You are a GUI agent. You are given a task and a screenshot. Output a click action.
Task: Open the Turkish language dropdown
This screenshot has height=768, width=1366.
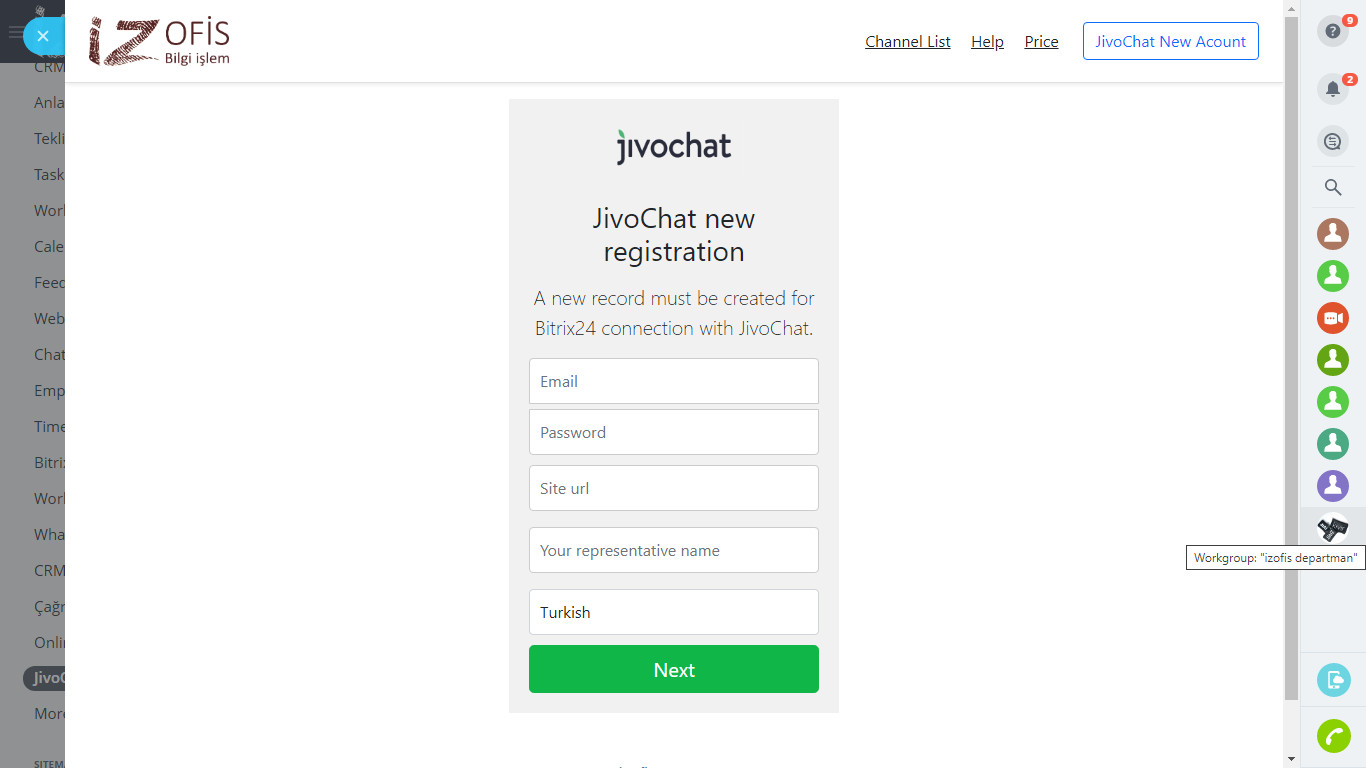click(x=673, y=612)
